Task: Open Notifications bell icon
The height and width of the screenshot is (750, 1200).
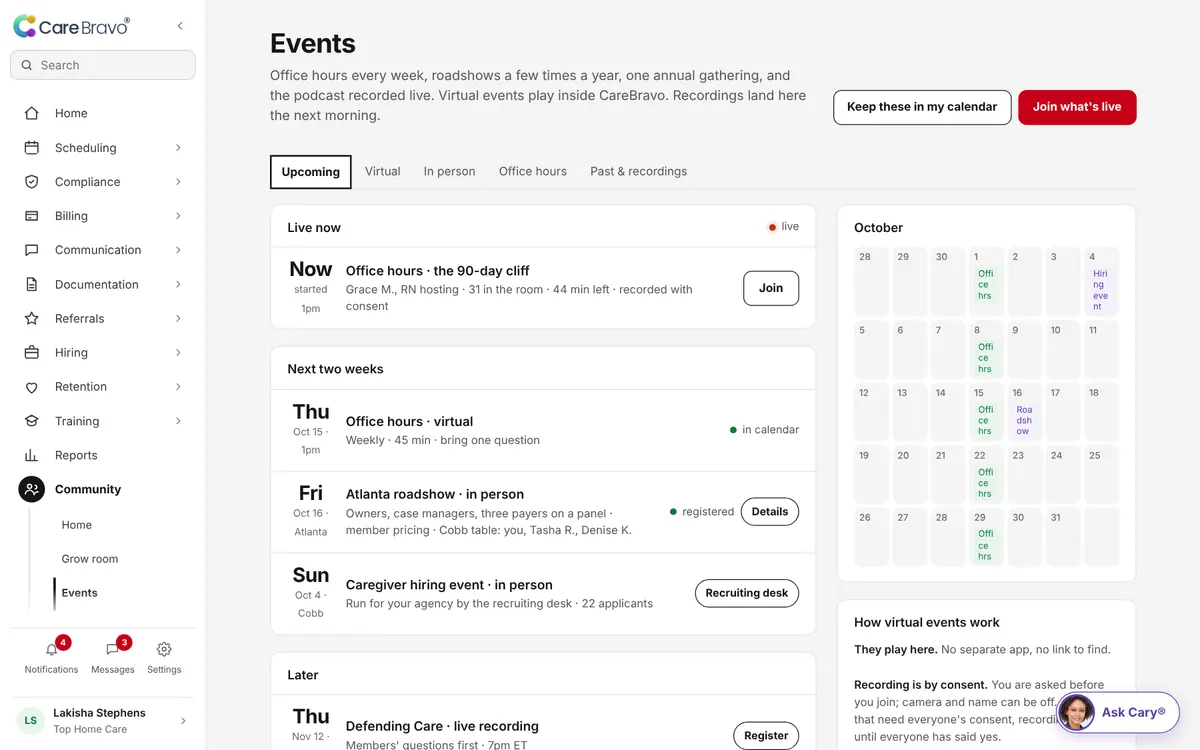Action: click(51, 650)
